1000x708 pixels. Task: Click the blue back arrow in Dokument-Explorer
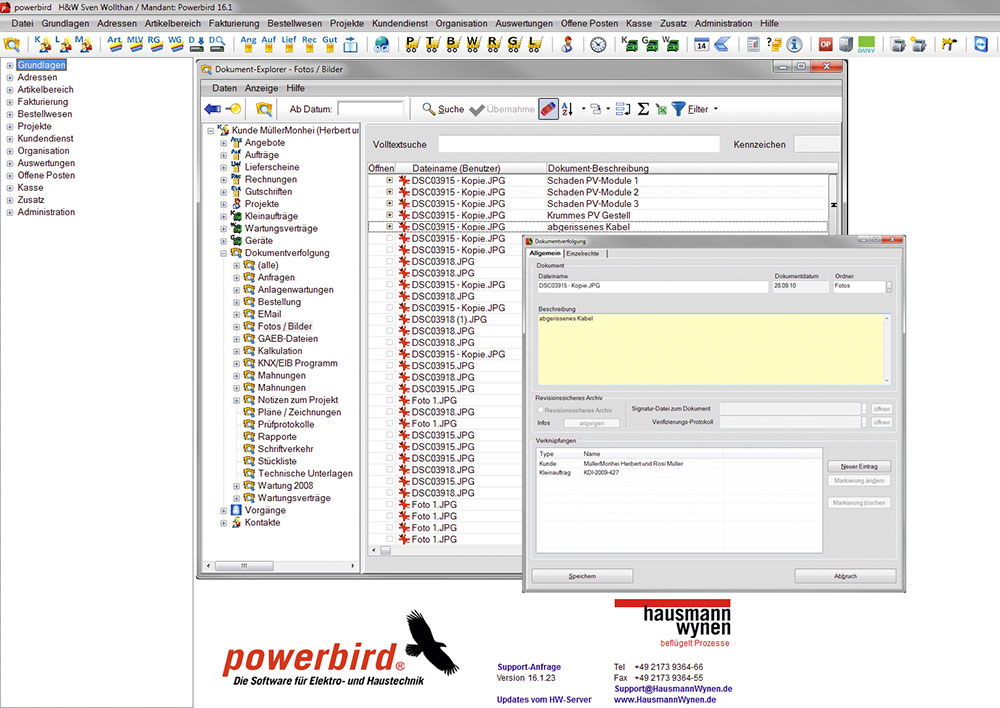coord(212,109)
